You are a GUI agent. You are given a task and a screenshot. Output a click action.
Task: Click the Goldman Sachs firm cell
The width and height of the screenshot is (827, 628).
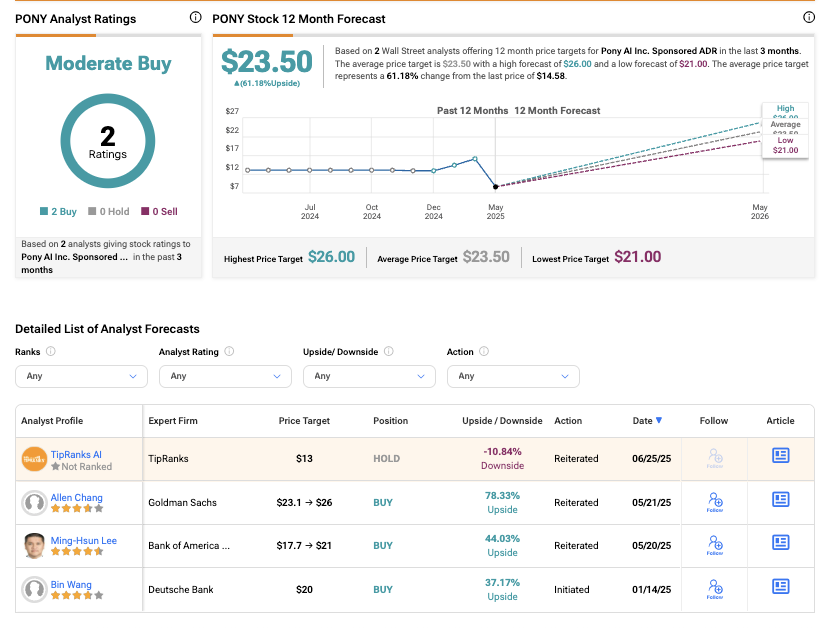point(182,503)
